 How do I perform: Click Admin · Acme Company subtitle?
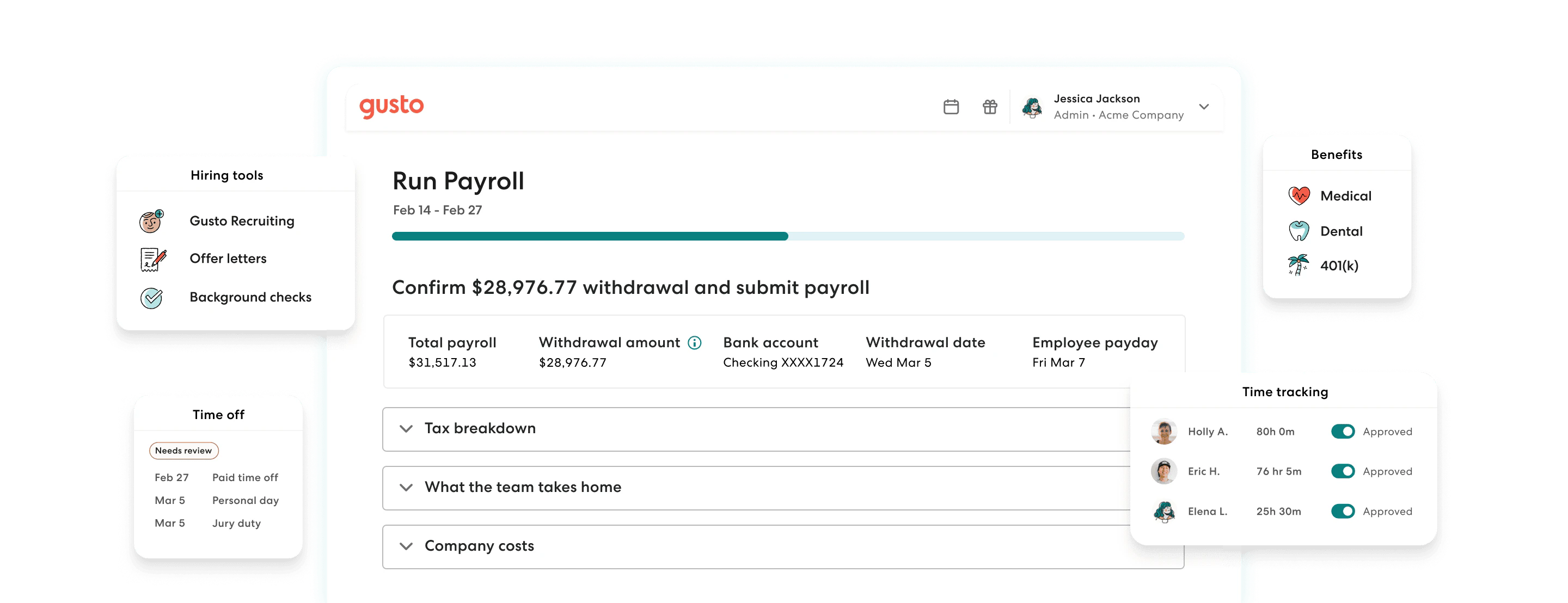pos(1119,115)
